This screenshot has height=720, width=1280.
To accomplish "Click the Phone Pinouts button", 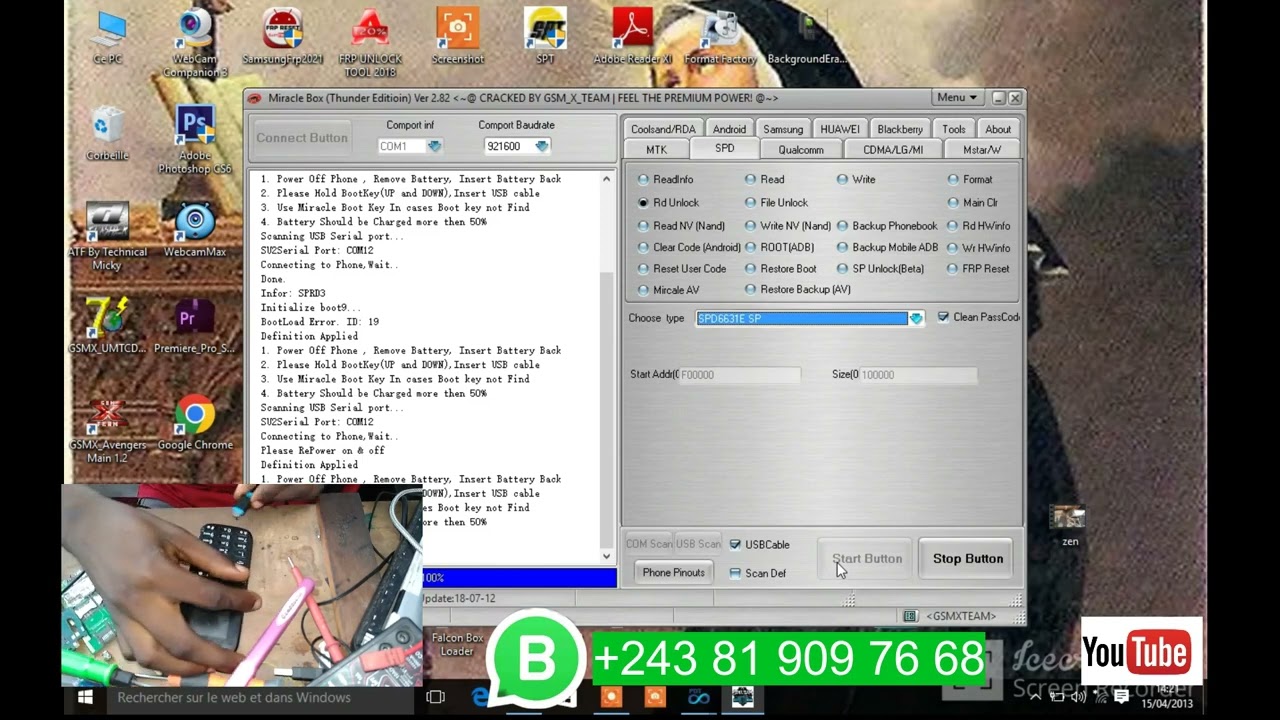I will point(674,573).
